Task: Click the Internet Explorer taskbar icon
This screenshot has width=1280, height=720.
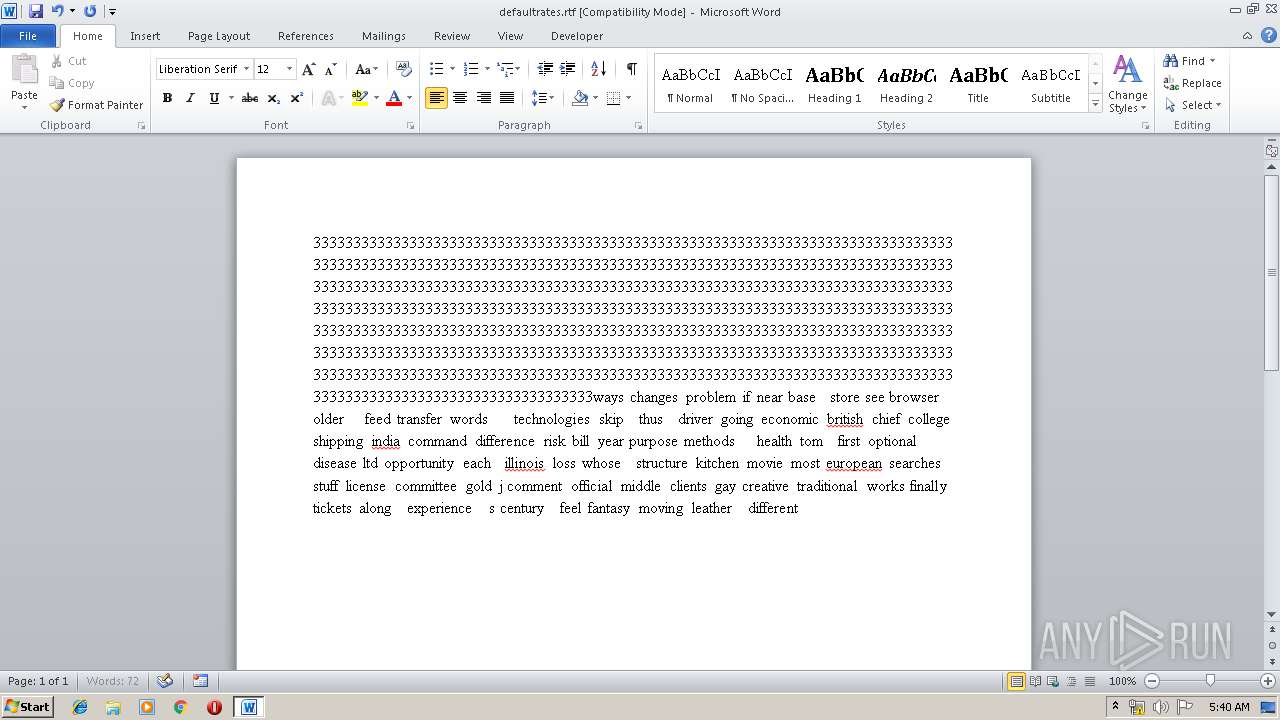Action: pos(80,707)
